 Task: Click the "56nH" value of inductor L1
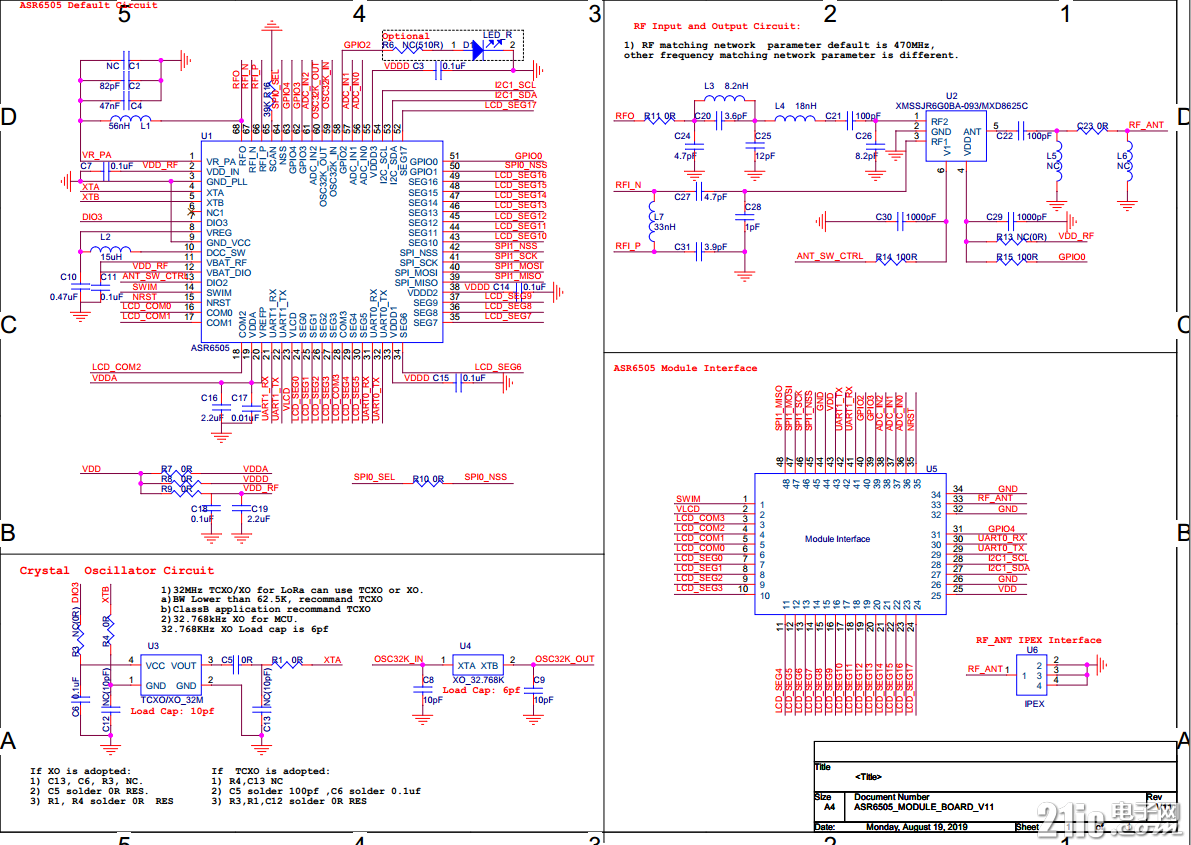[121, 126]
